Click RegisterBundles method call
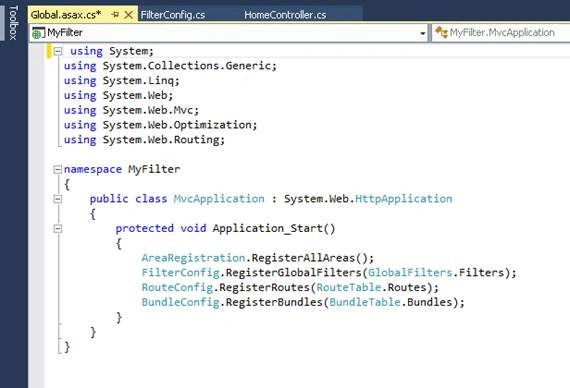 [x=274, y=302]
